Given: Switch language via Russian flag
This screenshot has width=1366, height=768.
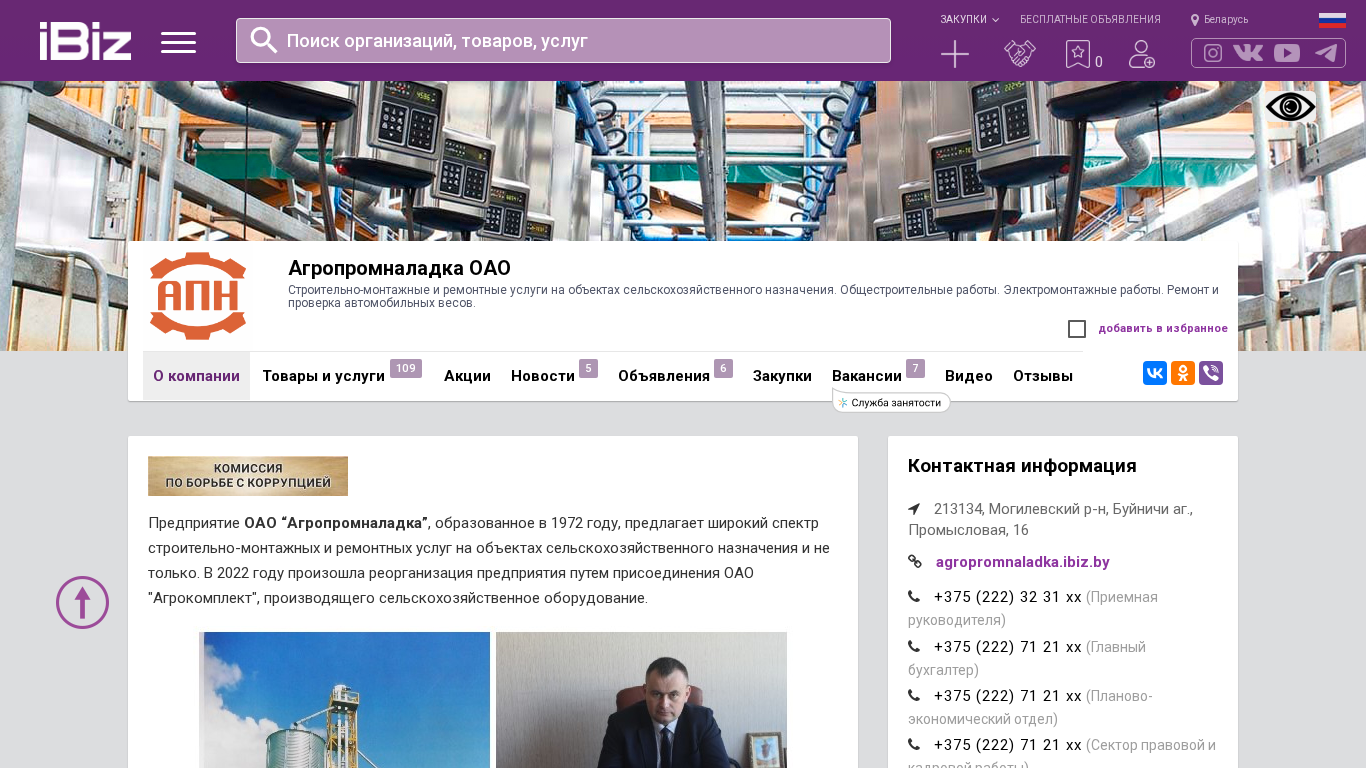Looking at the screenshot, I should tap(1332, 20).
